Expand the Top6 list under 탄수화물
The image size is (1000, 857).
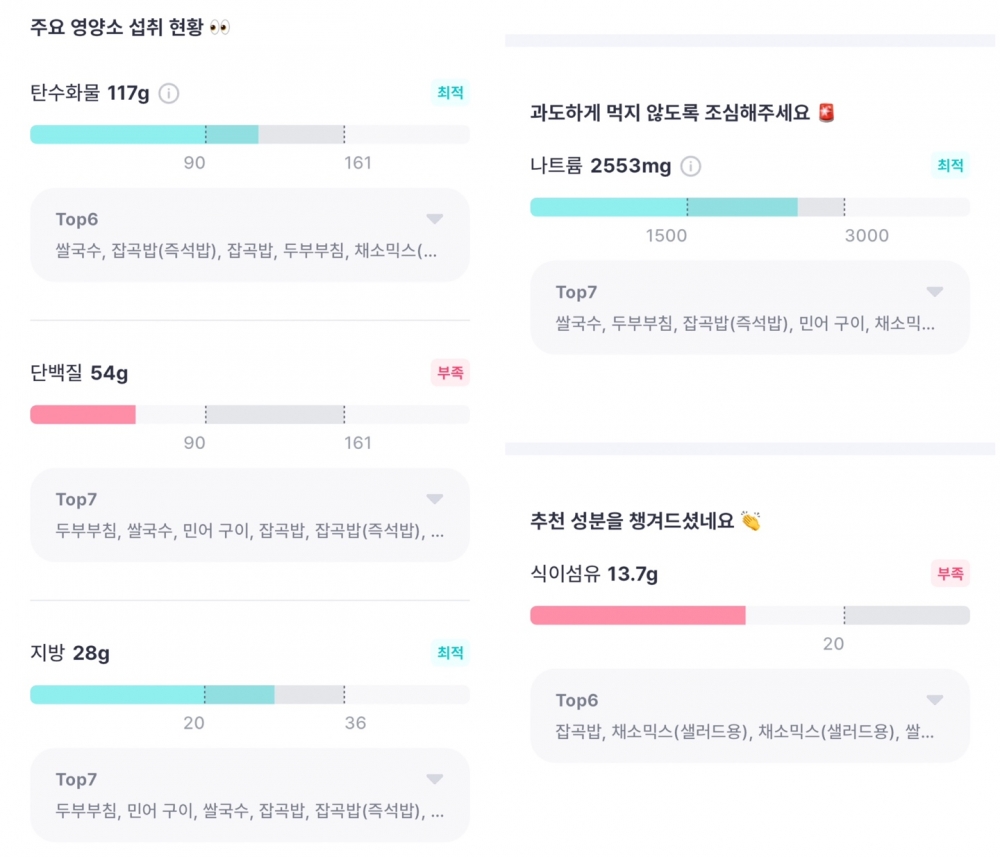(434, 219)
